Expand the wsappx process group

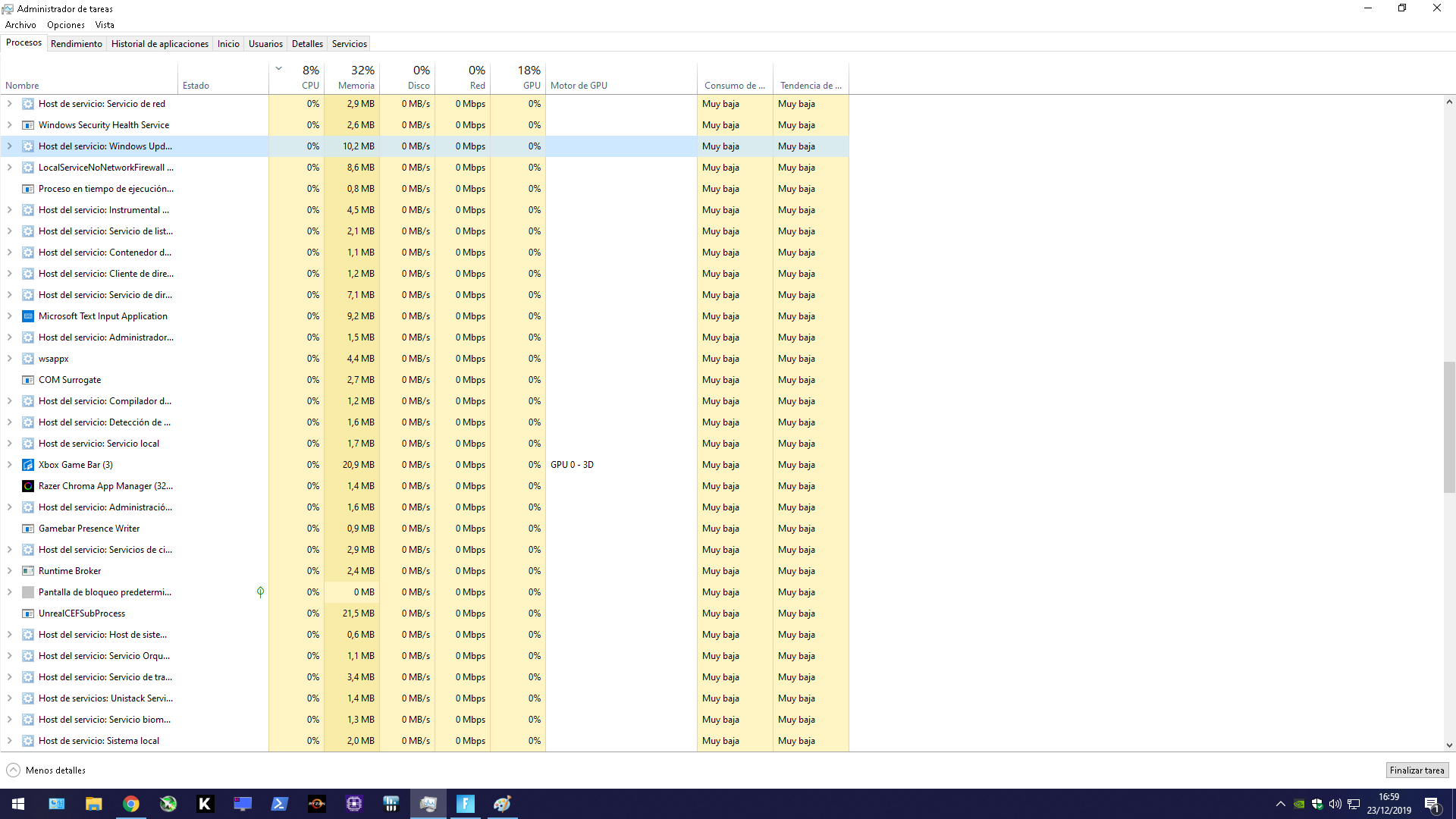tap(10, 359)
